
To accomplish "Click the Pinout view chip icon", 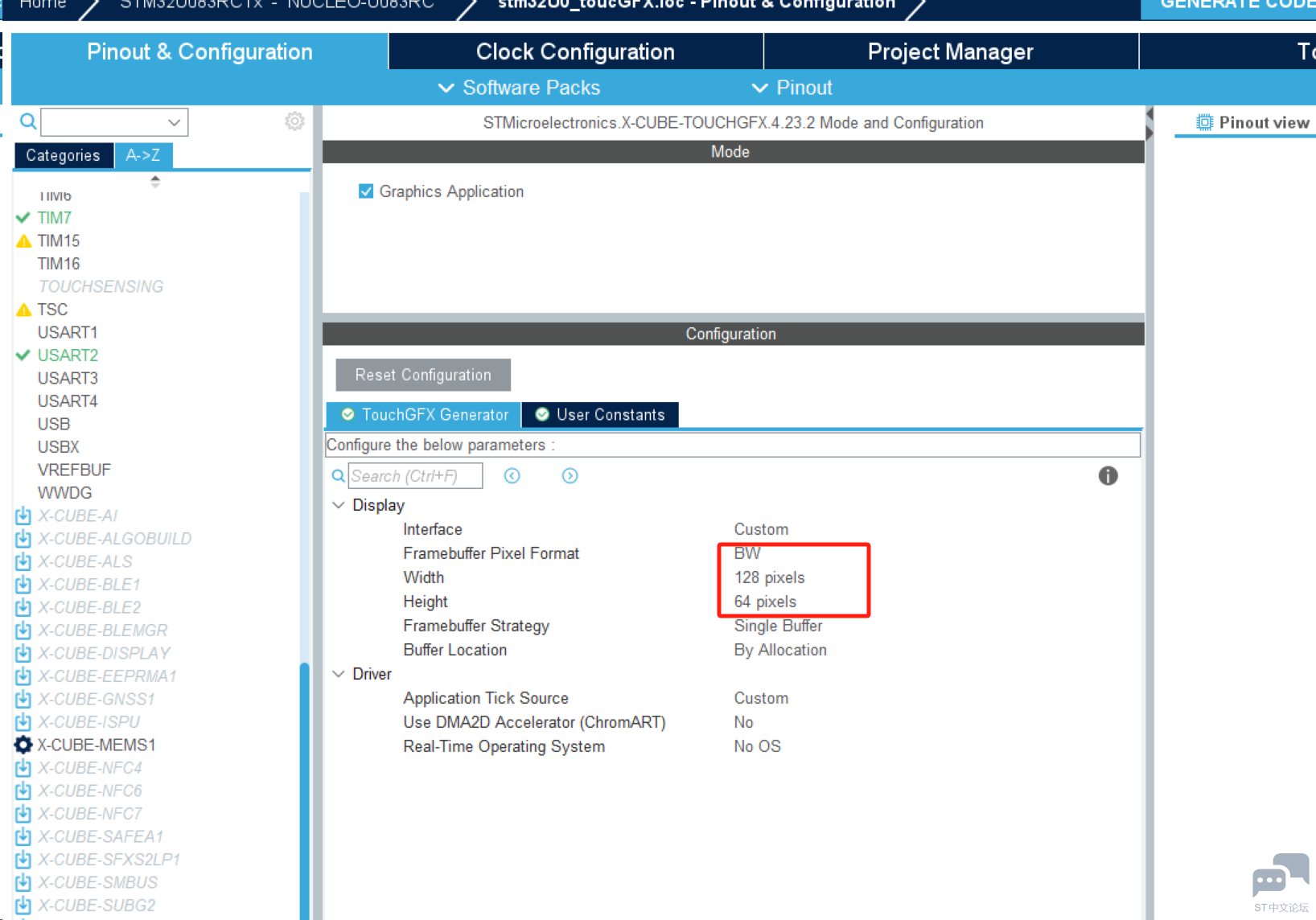I will (1204, 122).
